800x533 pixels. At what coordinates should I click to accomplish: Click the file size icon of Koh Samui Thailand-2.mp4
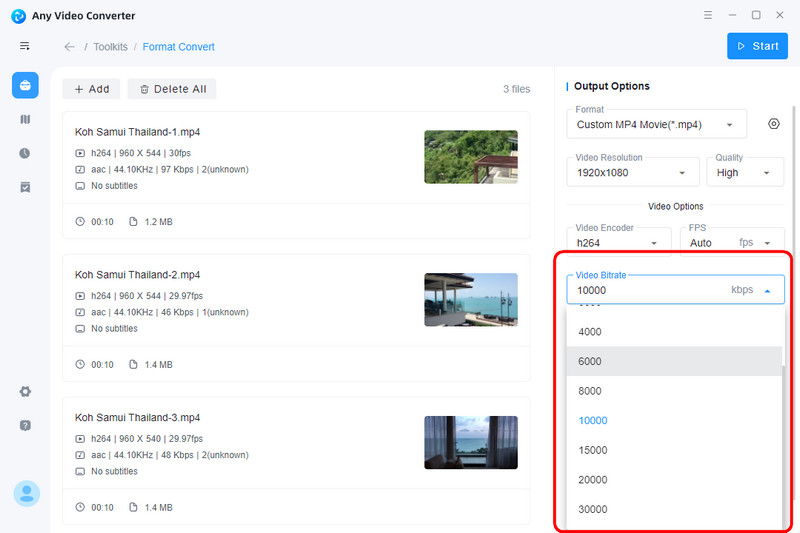tap(133, 364)
